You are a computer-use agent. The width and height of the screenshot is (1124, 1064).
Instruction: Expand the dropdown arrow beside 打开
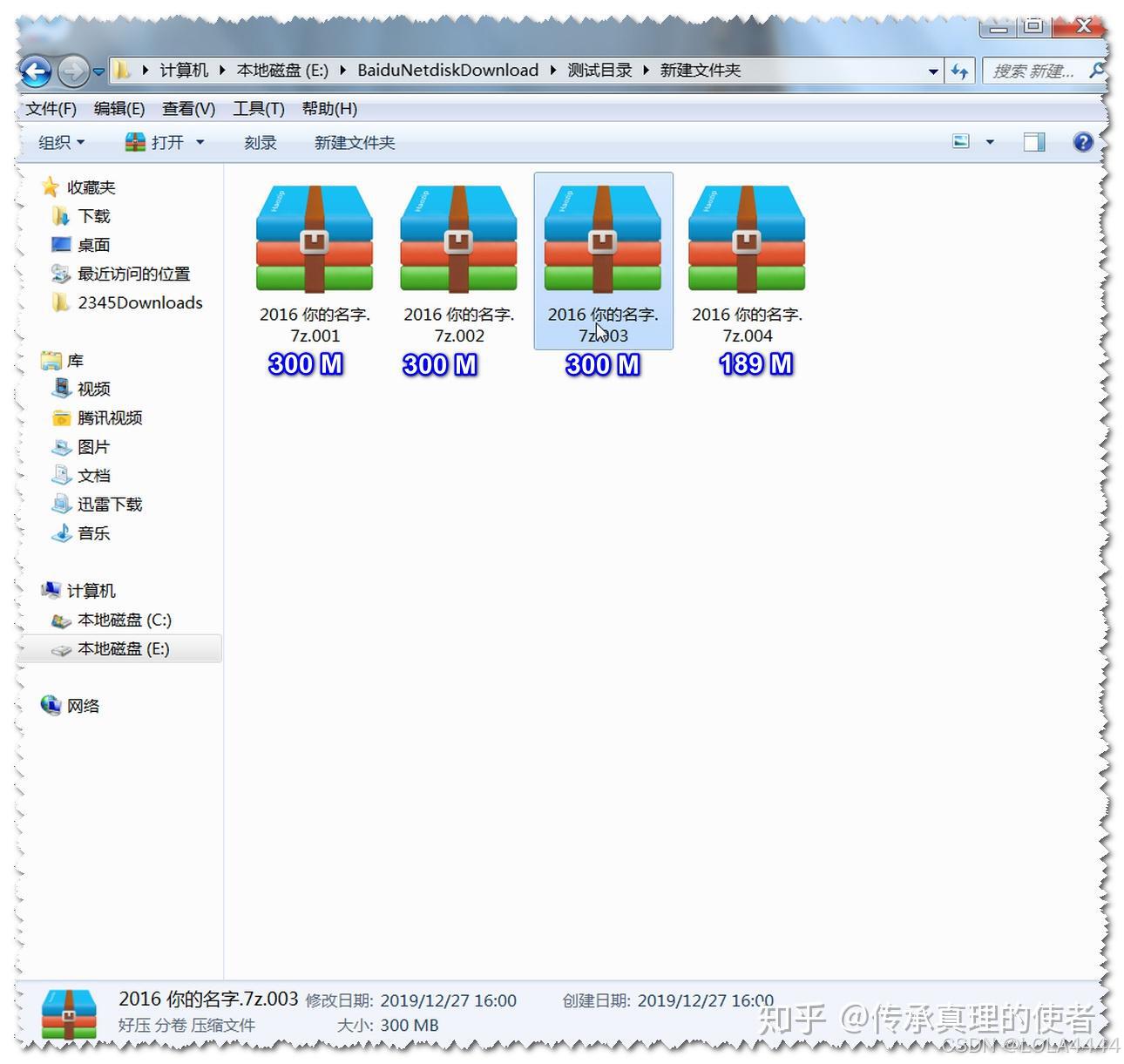tap(200, 142)
